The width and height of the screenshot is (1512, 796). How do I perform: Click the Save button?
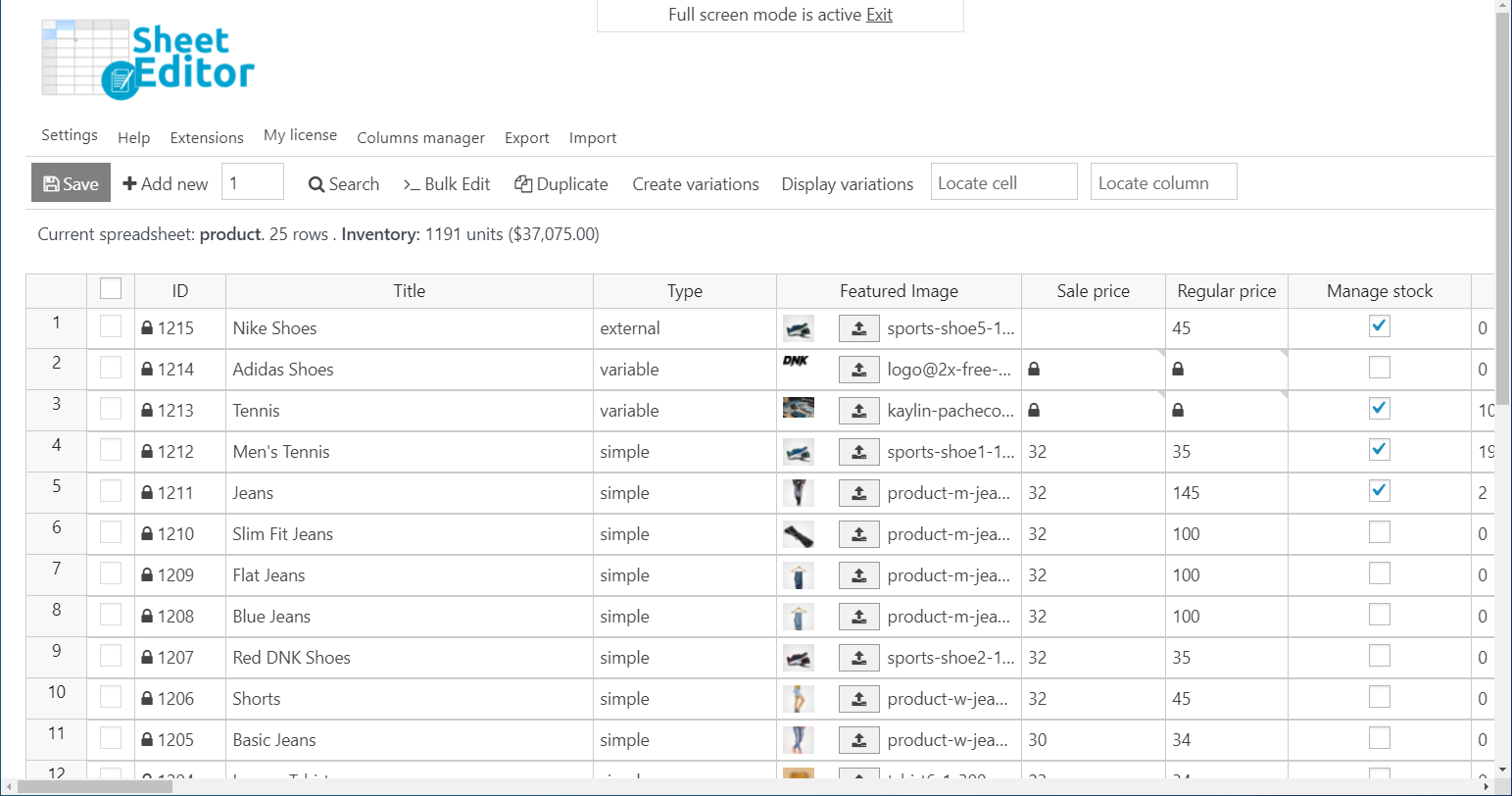pyautogui.click(x=71, y=183)
